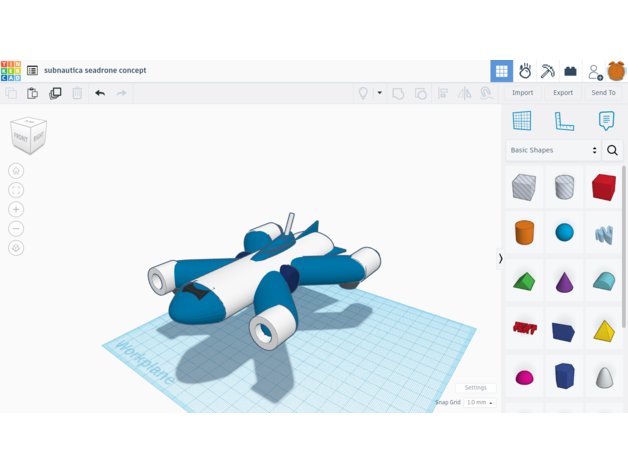Collapse the shapes panel with the chevron
628x472 pixels.
click(501, 258)
